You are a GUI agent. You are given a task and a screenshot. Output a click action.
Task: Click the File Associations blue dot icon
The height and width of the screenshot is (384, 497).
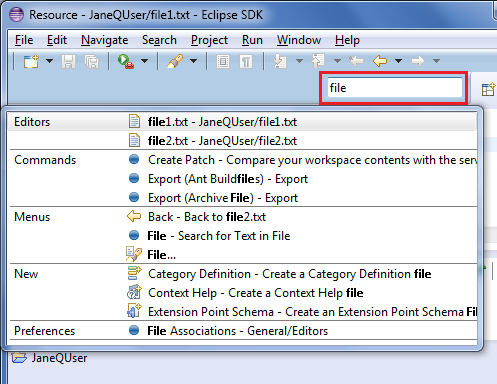point(134,330)
